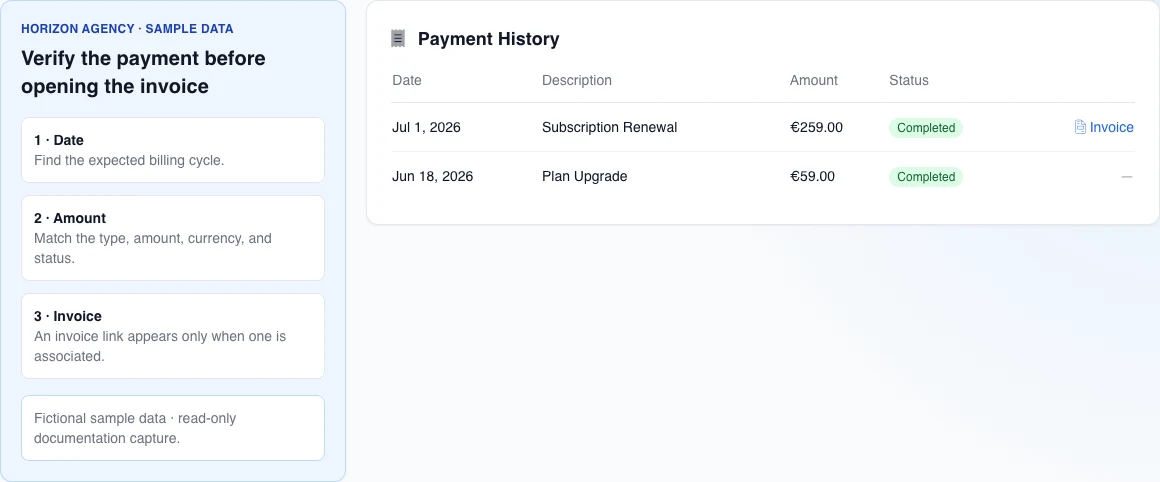This screenshot has width=1160, height=482.
Task: Click the Plan Upgrade description
Action: point(584,177)
